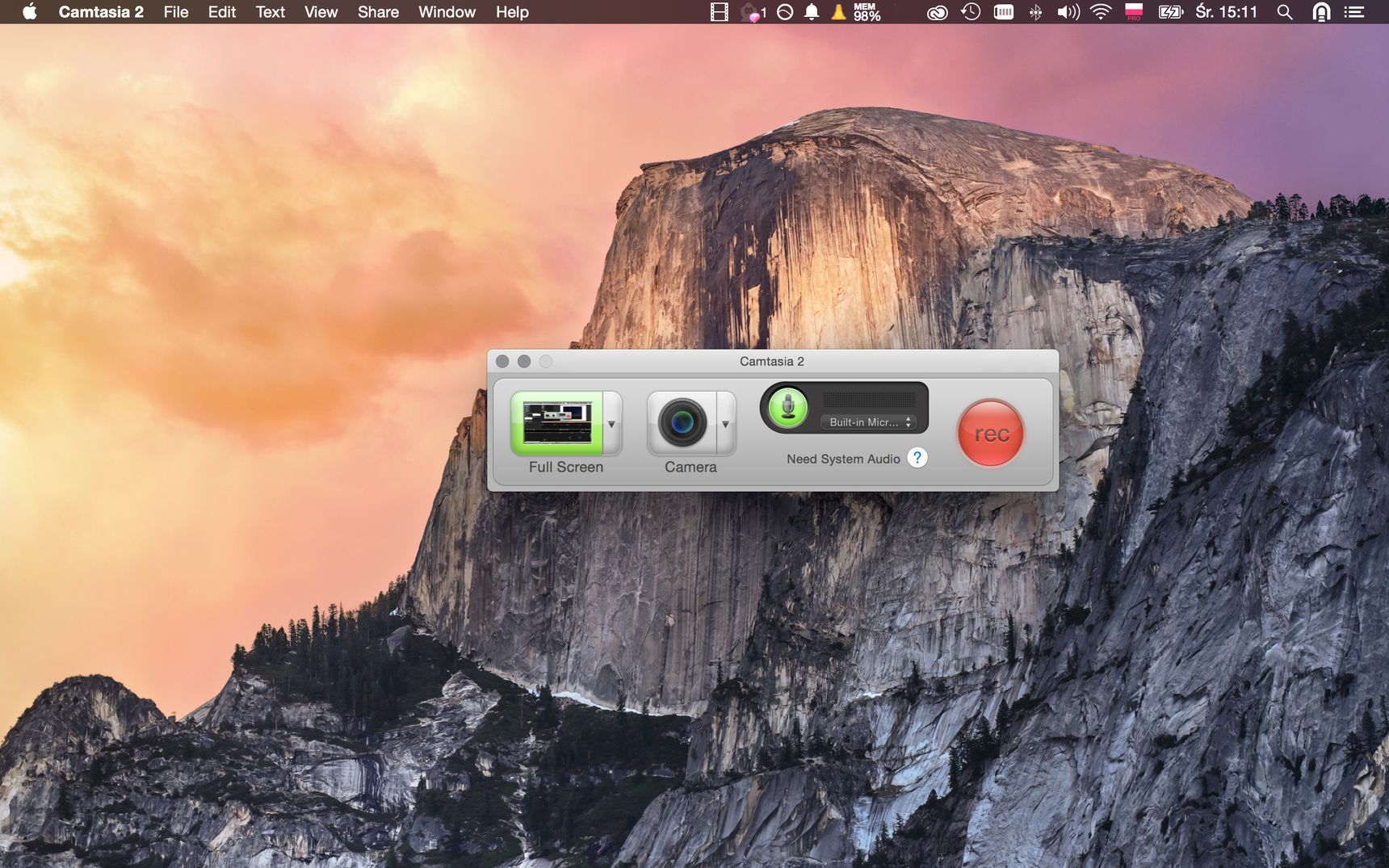Start recording with the red rec button
The height and width of the screenshot is (868, 1389).
pos(991,433)
